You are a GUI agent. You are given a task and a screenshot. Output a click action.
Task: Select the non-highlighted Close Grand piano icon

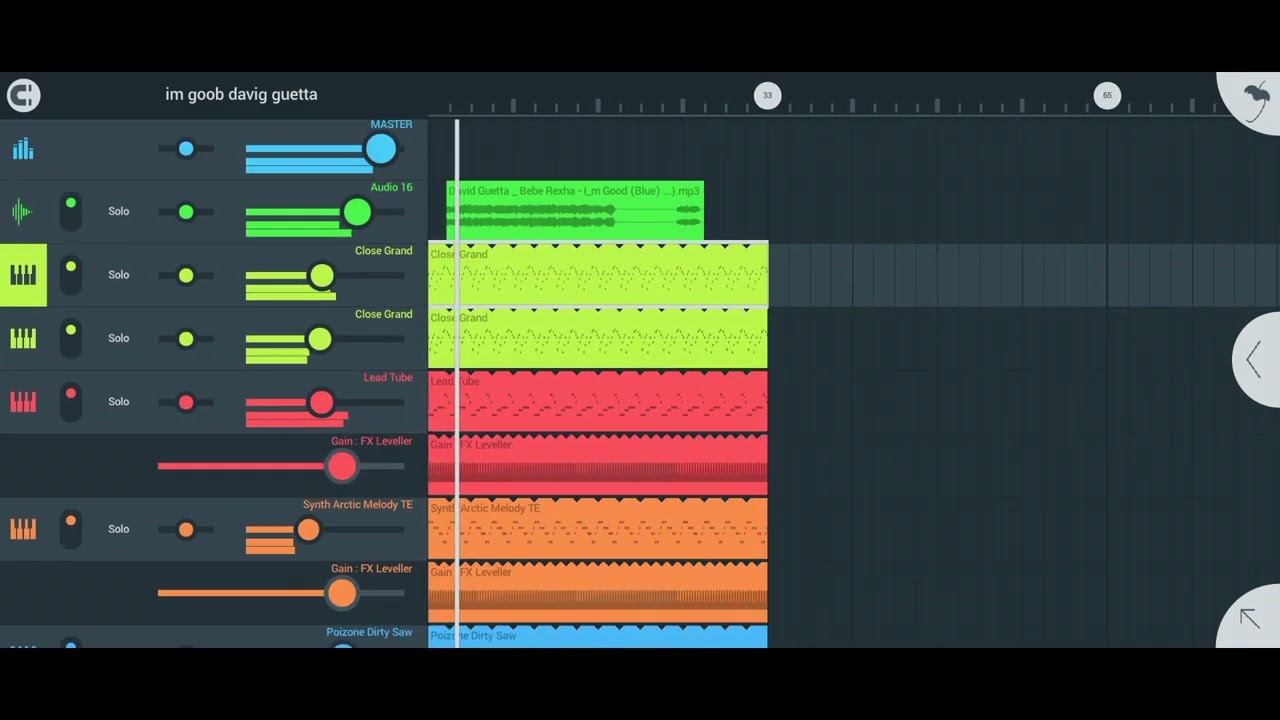tap(23, 338)
